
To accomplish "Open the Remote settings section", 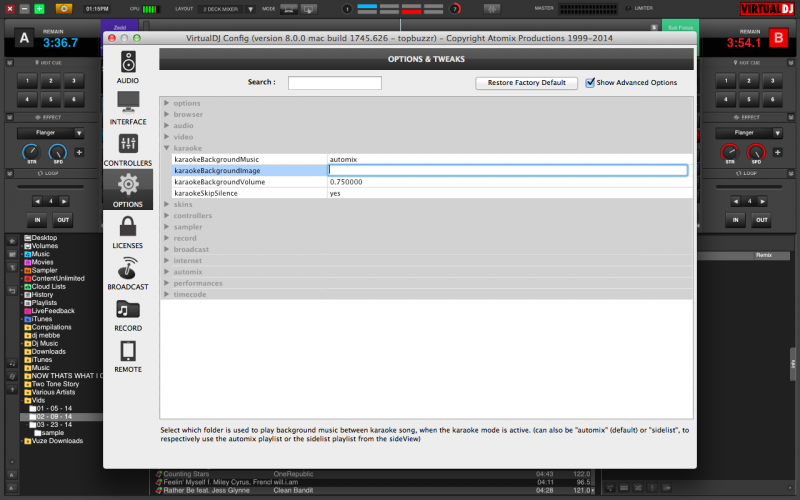I will [x=128, y=356].
